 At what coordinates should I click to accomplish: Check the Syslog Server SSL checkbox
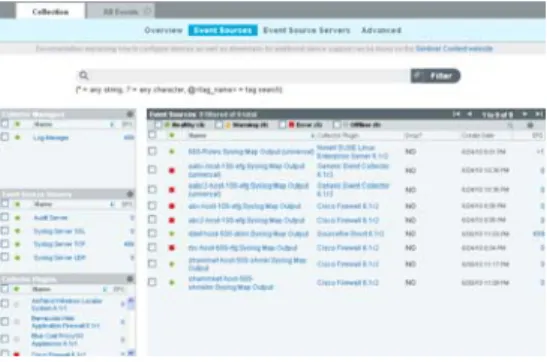[5, 231]
